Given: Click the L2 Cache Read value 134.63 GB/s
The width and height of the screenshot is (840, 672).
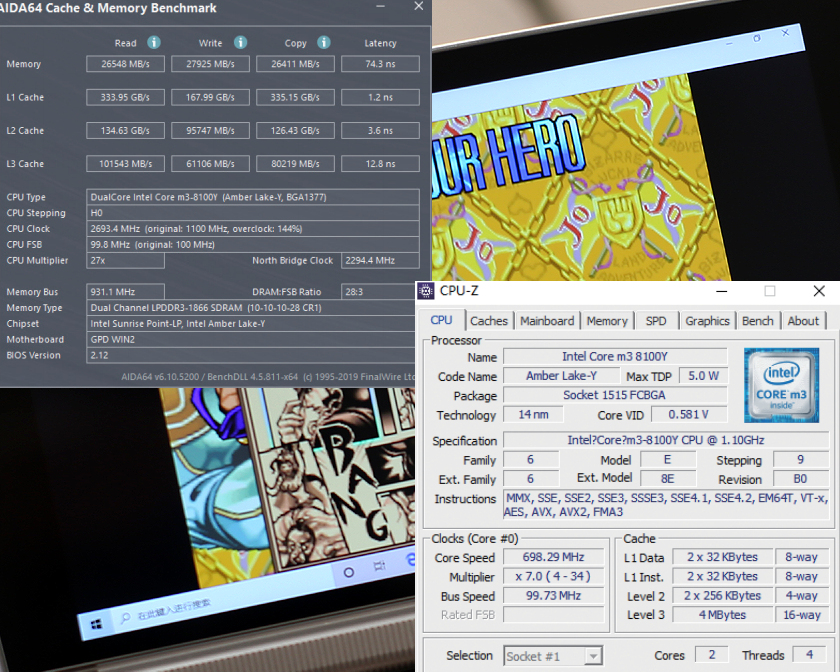Looking at the screenshot, I should coord(125,130).
